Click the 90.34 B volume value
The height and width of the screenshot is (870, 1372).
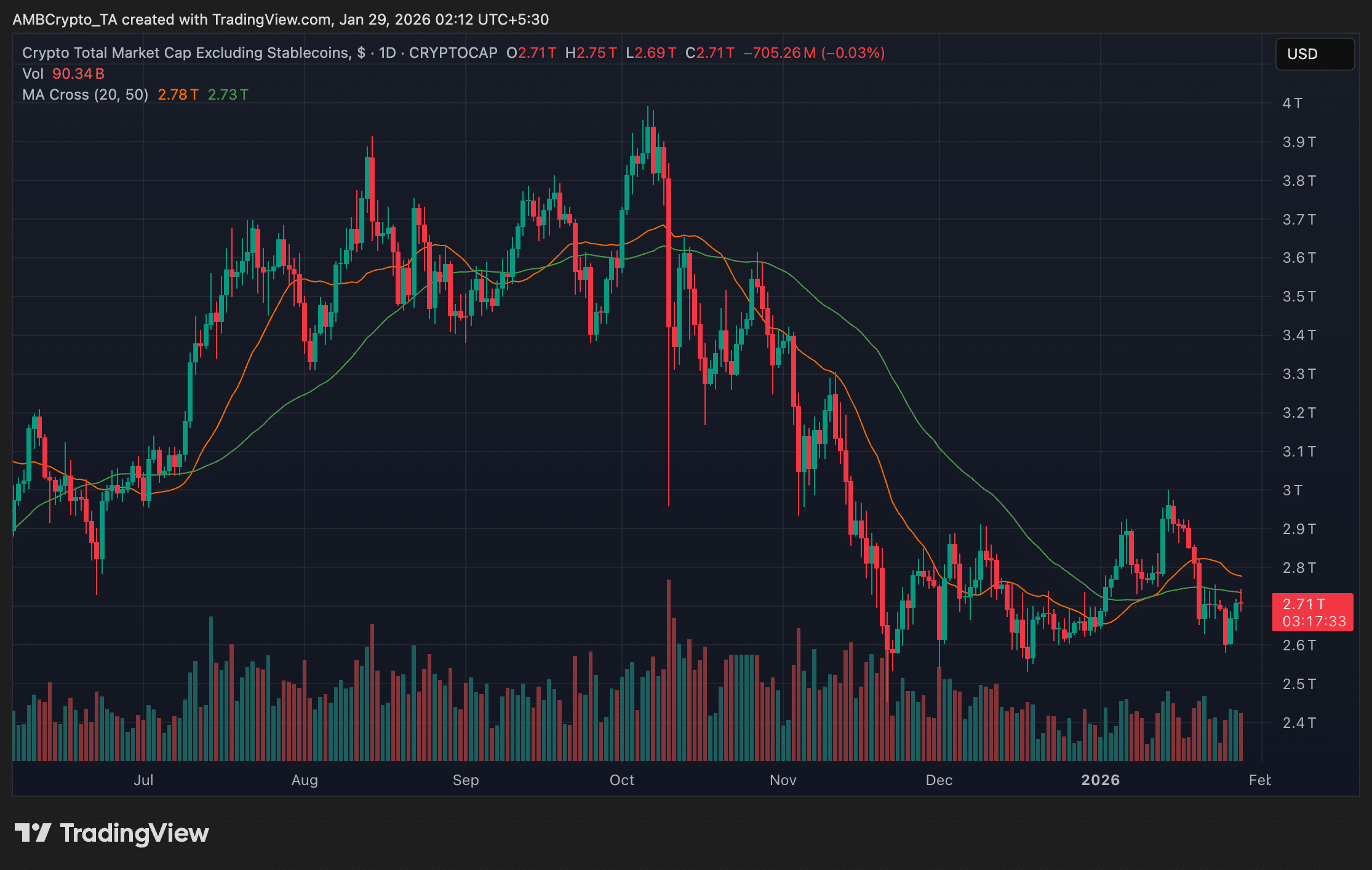(78, 74)
